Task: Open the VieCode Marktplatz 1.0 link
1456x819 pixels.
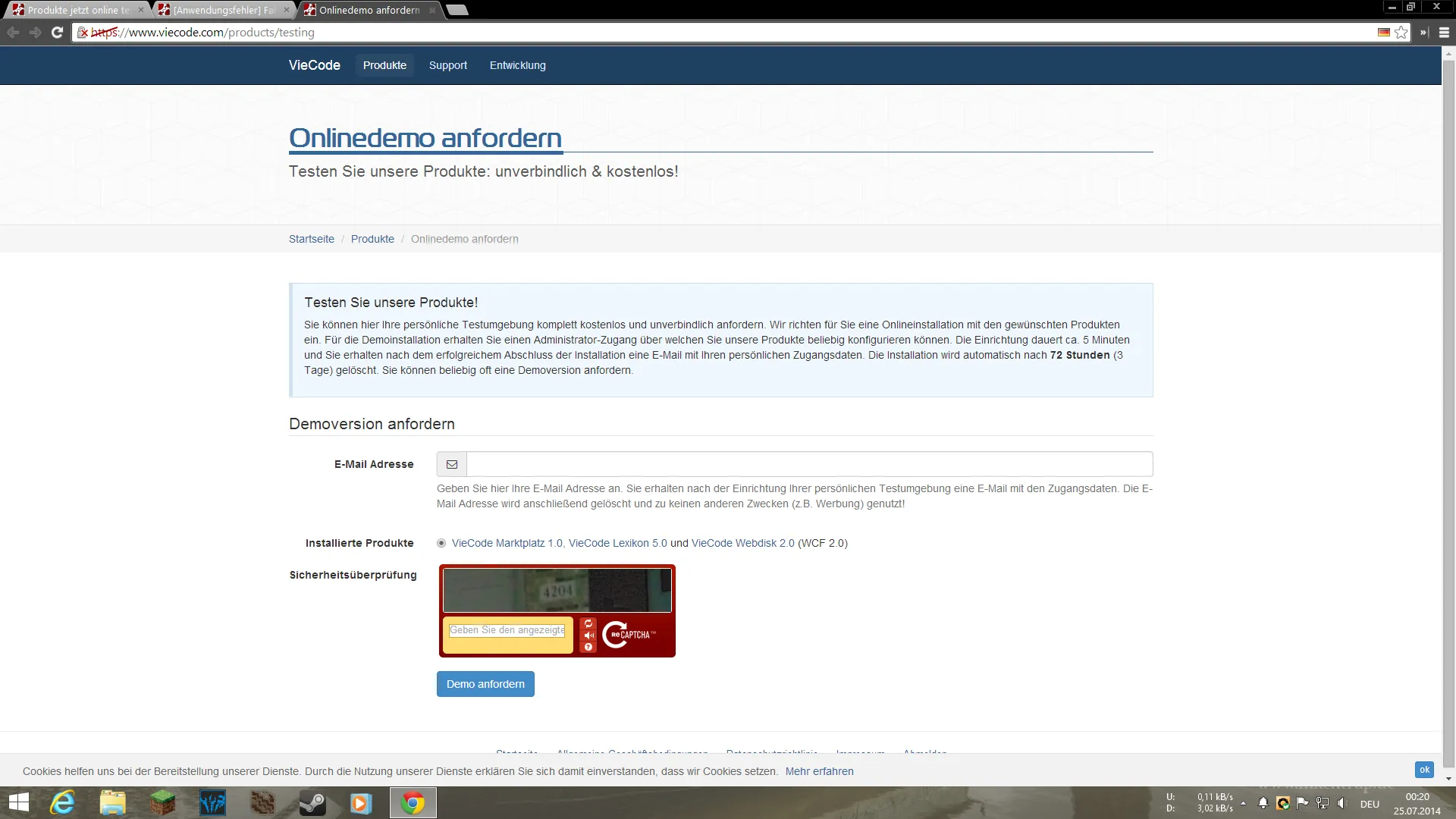Action: coord(507,543)
